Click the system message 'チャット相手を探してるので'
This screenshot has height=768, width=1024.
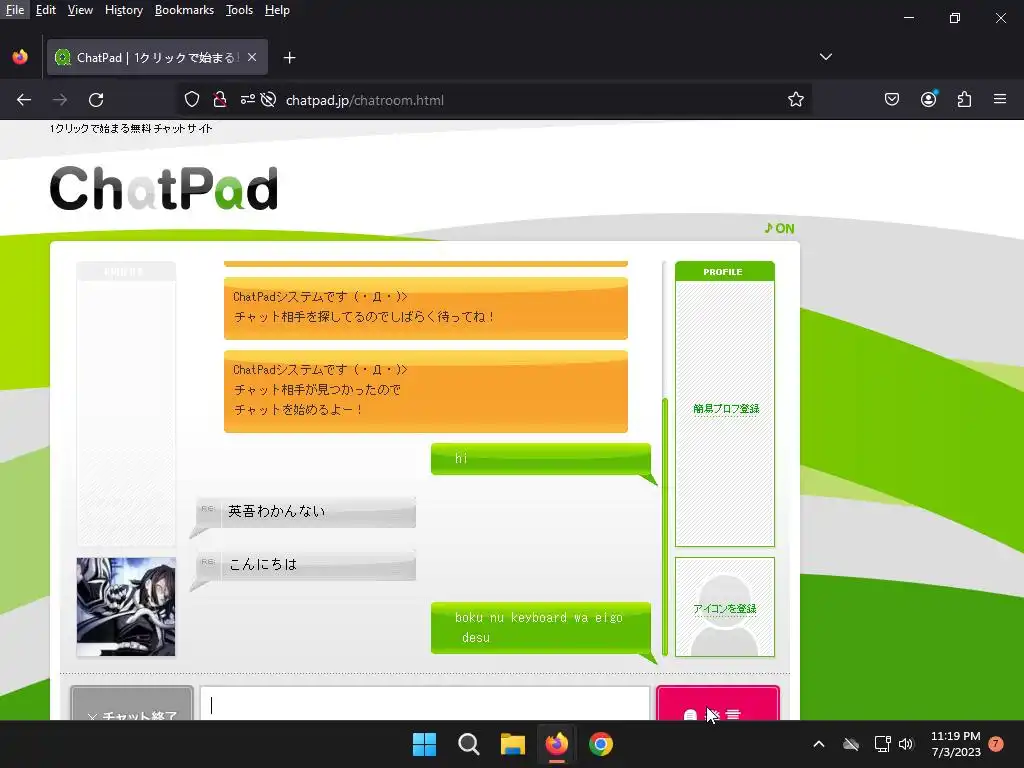(426, 308)
